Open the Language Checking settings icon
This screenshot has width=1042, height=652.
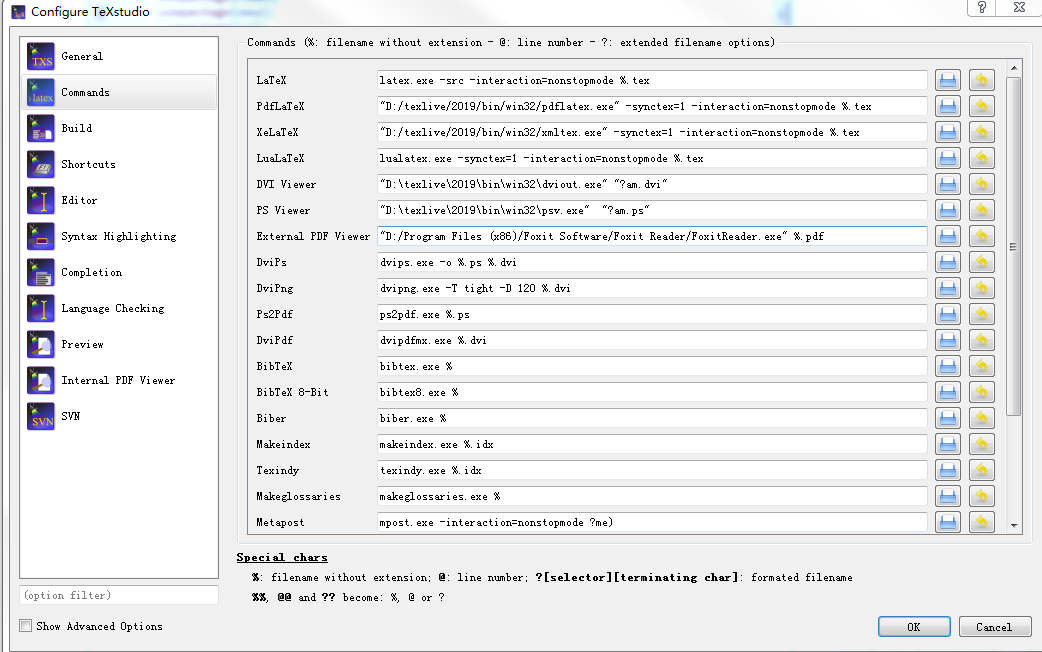click(x=40, y=308)
